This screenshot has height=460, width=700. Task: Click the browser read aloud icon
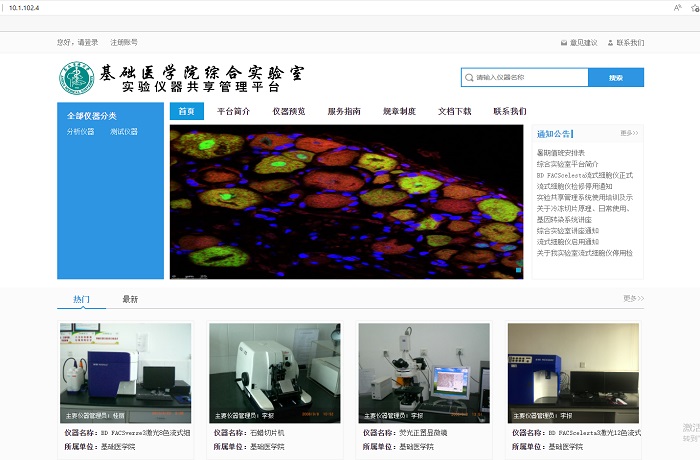point(677,7)
